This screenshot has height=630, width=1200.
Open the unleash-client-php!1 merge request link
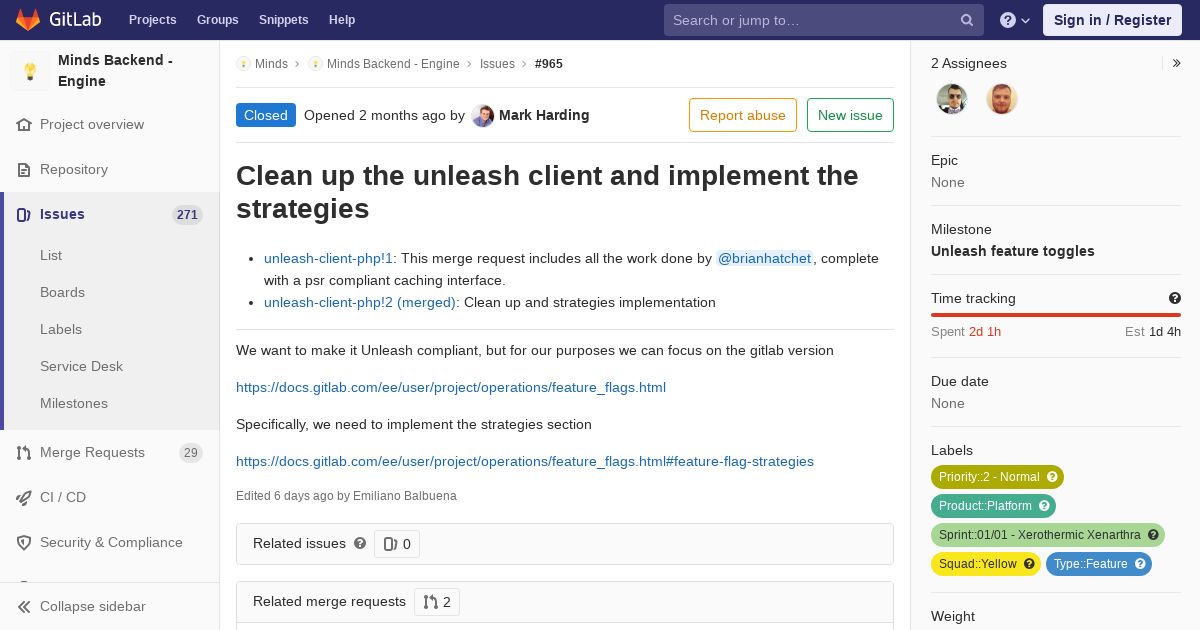(x=329, y=258)
